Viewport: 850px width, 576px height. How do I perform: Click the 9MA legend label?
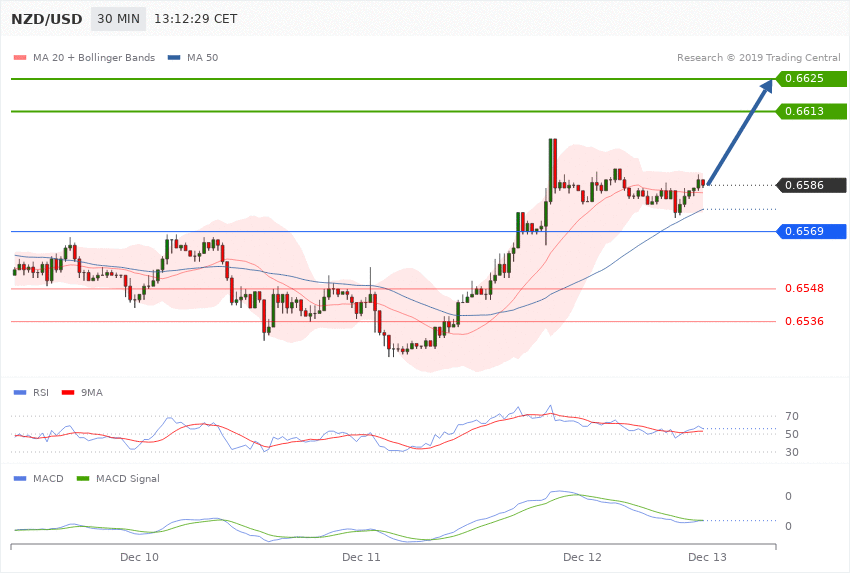click(92, 392)
